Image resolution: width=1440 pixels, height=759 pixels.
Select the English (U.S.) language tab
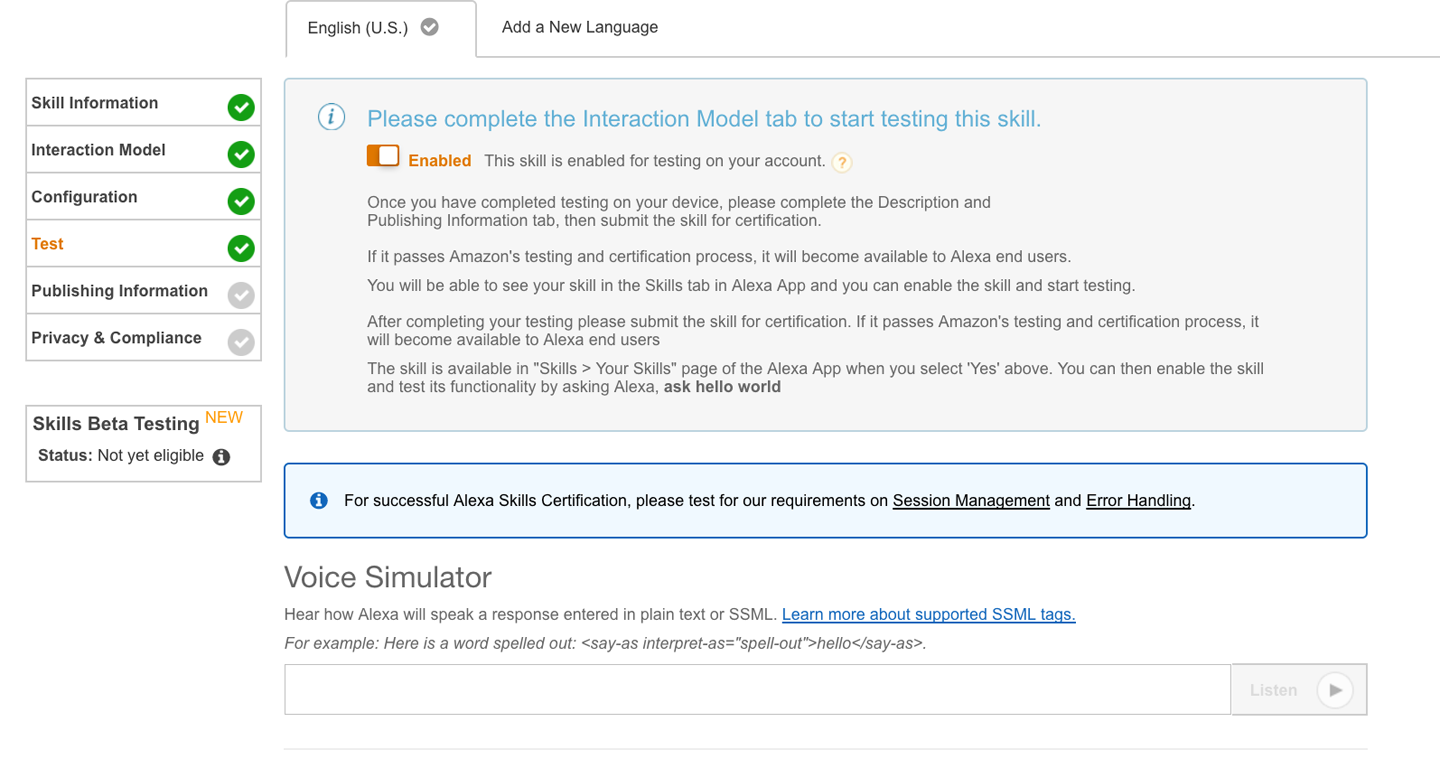tap(357, 28)
